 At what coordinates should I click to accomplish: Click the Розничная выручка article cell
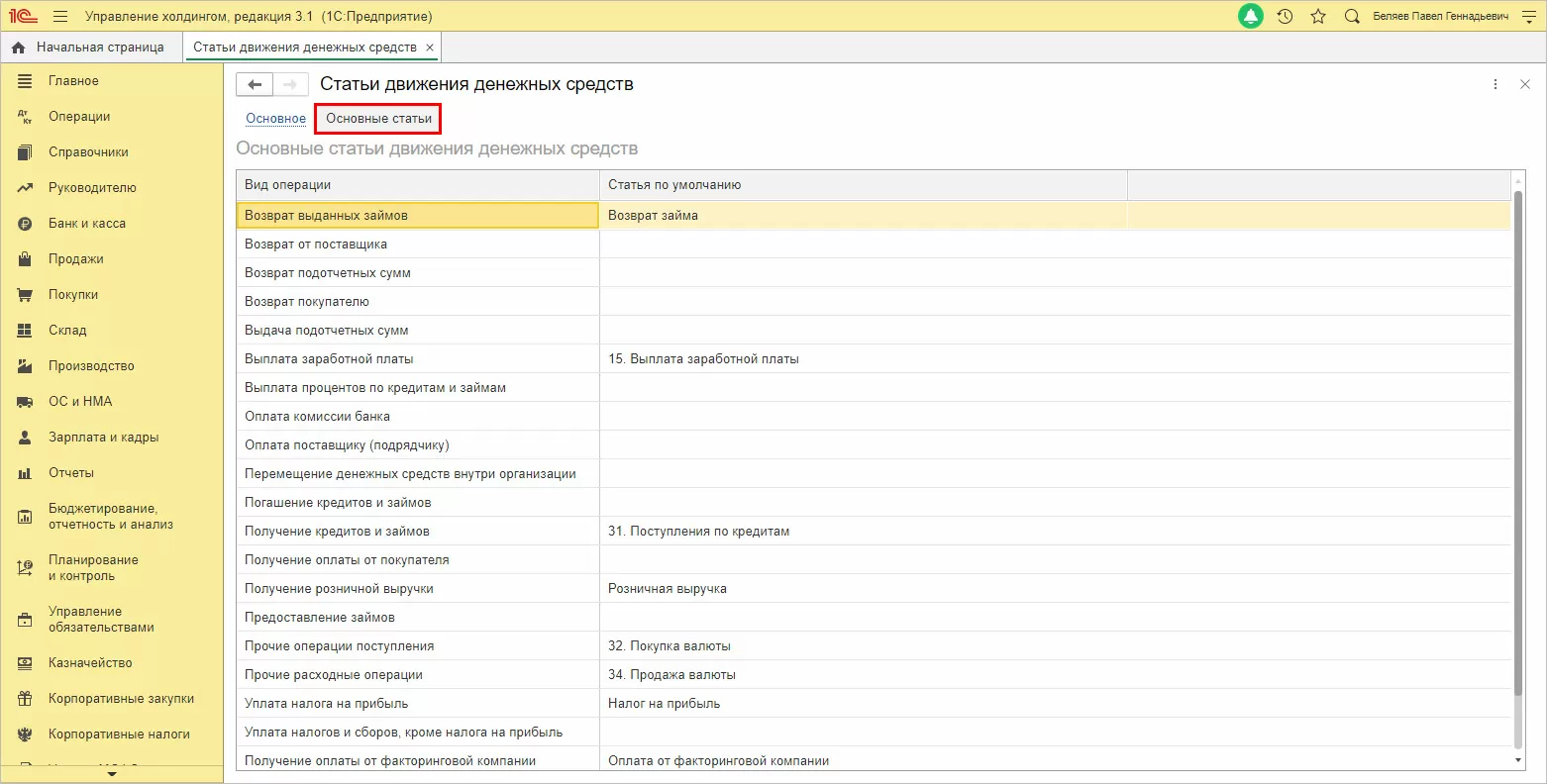(x=864, y=589)
